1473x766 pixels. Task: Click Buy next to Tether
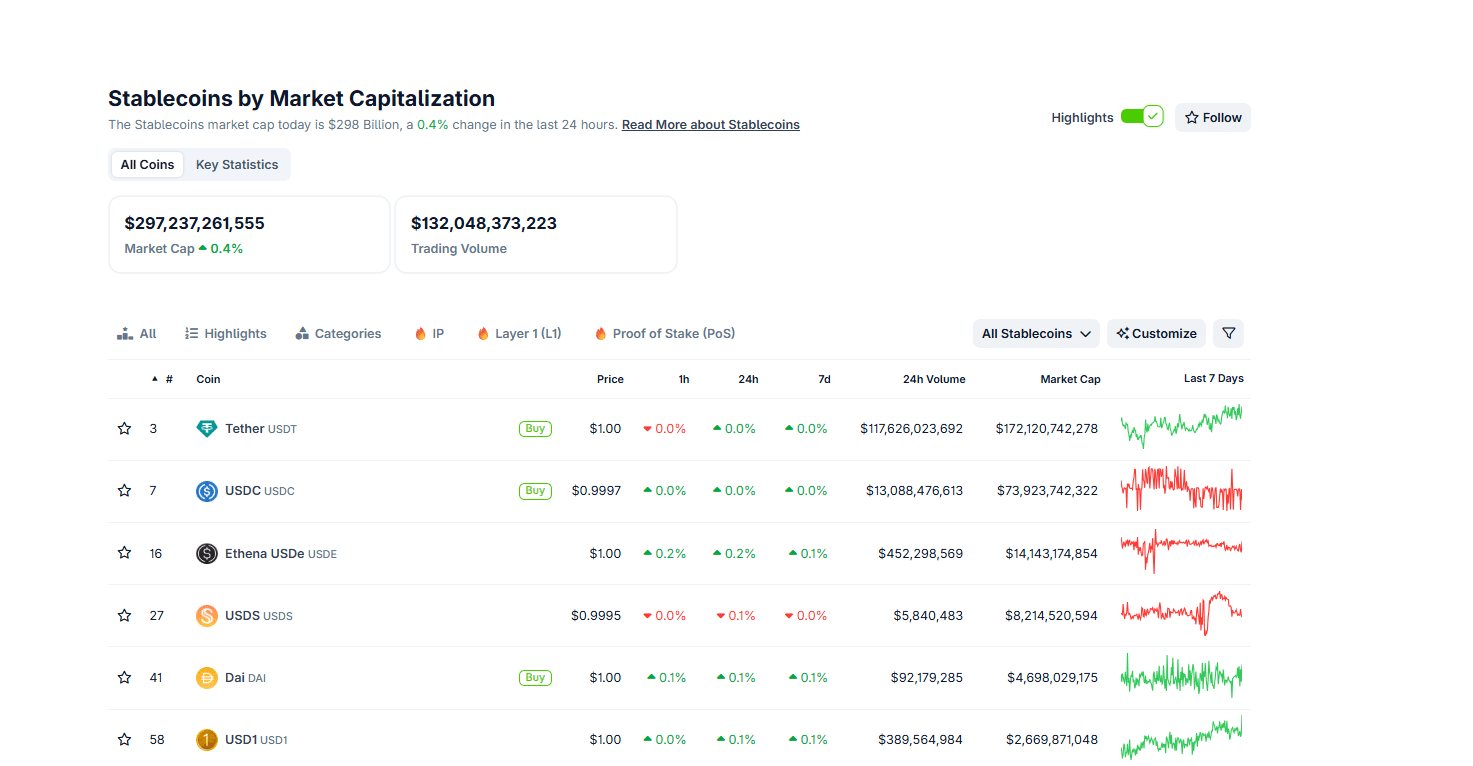click(x=535, y=429)
